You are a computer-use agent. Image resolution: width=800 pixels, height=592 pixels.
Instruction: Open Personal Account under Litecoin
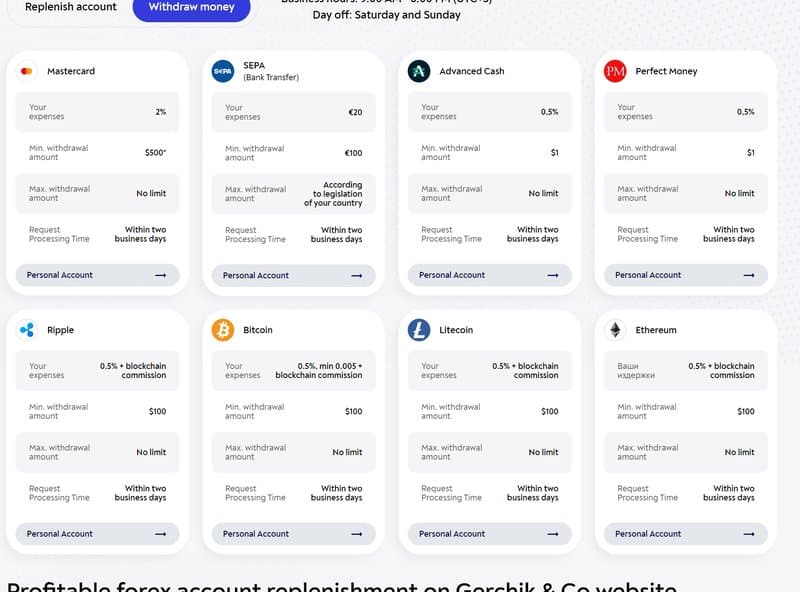point(489,534)
